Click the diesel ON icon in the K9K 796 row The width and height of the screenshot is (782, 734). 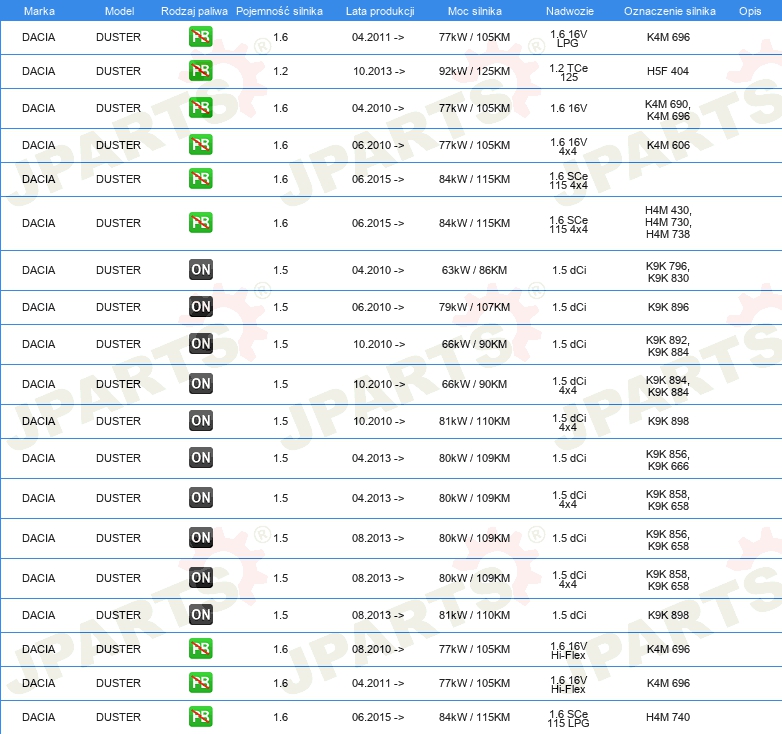[201, 270]
